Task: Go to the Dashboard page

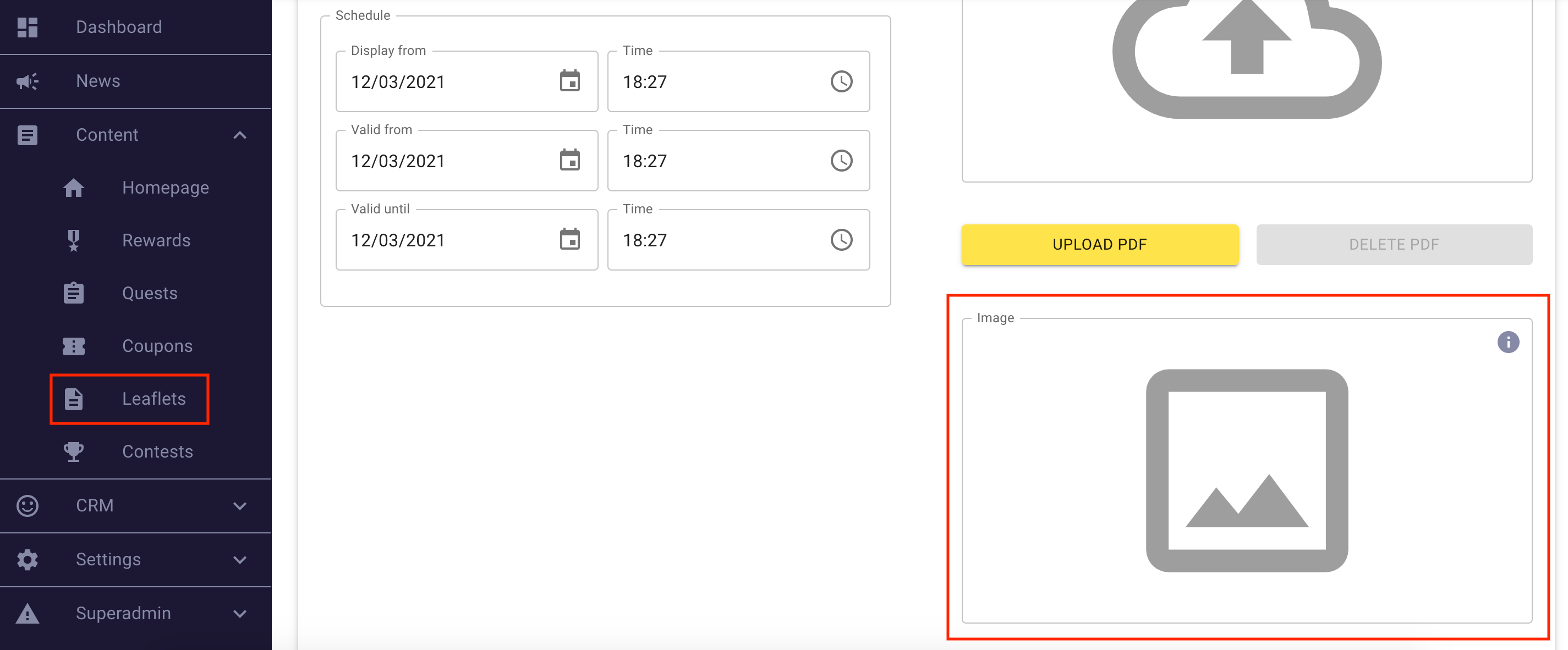Action: [119, 27]
